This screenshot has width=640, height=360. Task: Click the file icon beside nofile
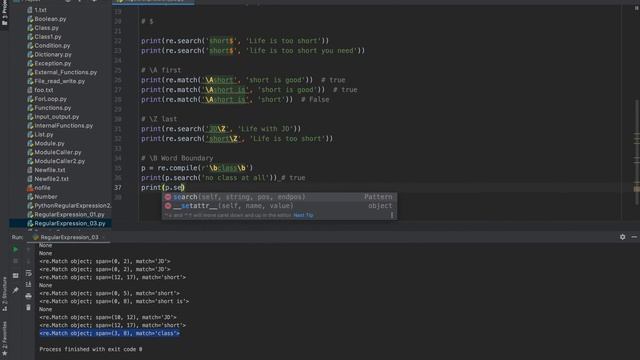30,188
